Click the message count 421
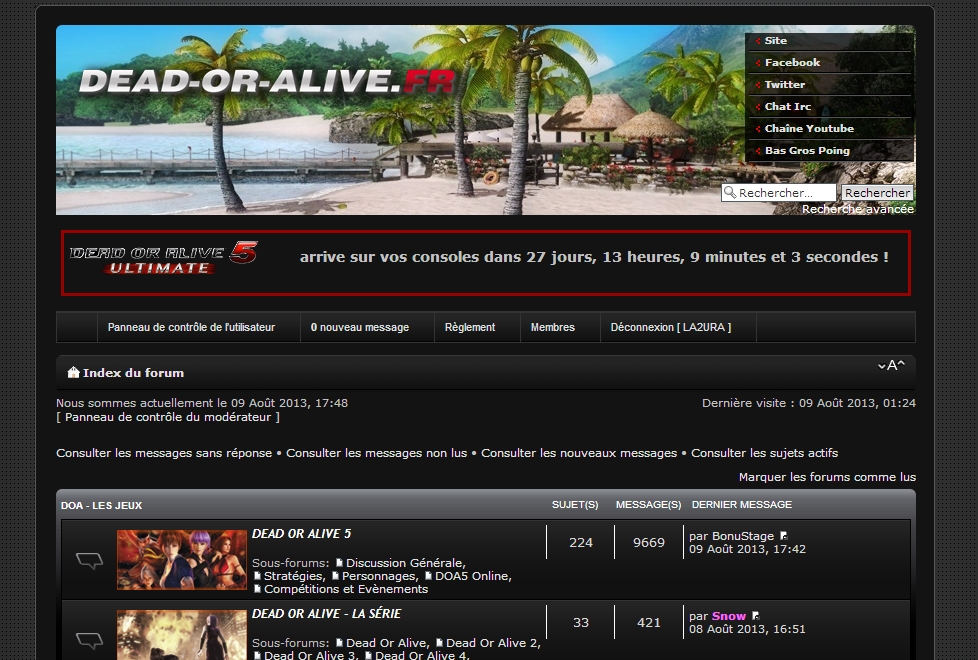The height and width of the screenshot is (660, 978). tap(649, 623)
